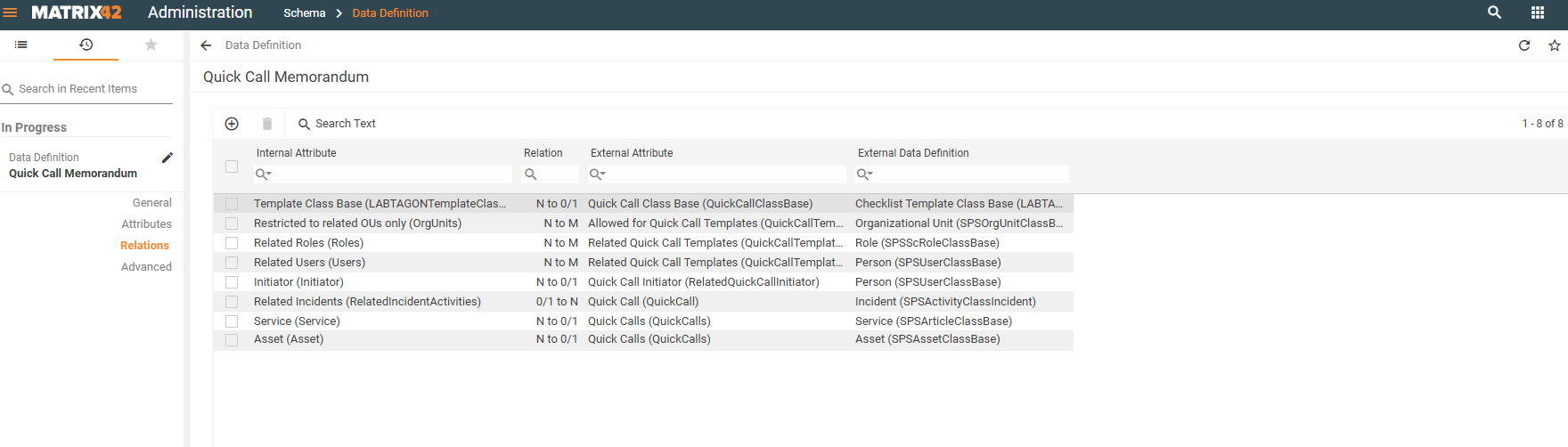Open the application grid launcher
Image resolution: width=1568 pixels, height=447 pixels.
(1537, 12)
